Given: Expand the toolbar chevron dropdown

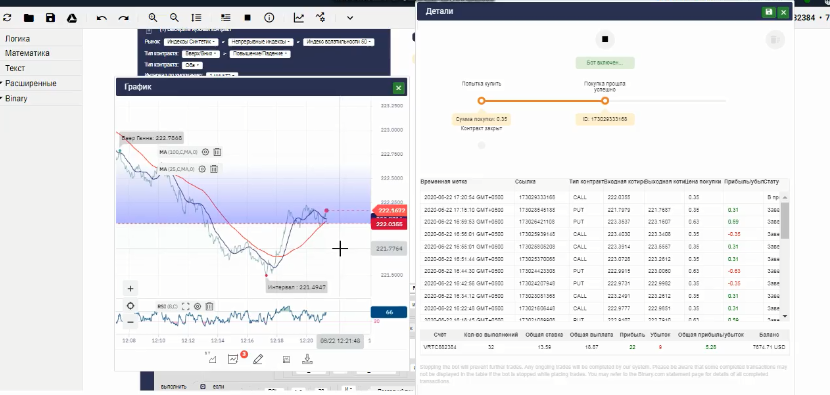Looking at the screenshot, I should coord(350,17).
